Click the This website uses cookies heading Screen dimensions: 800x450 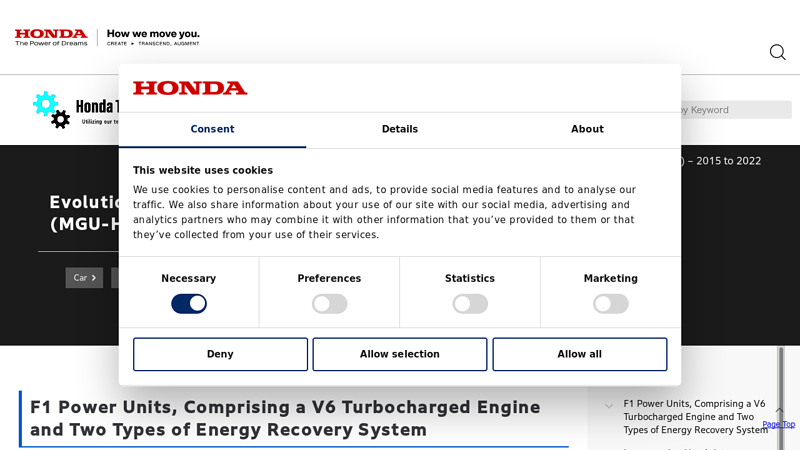[203, 170]
